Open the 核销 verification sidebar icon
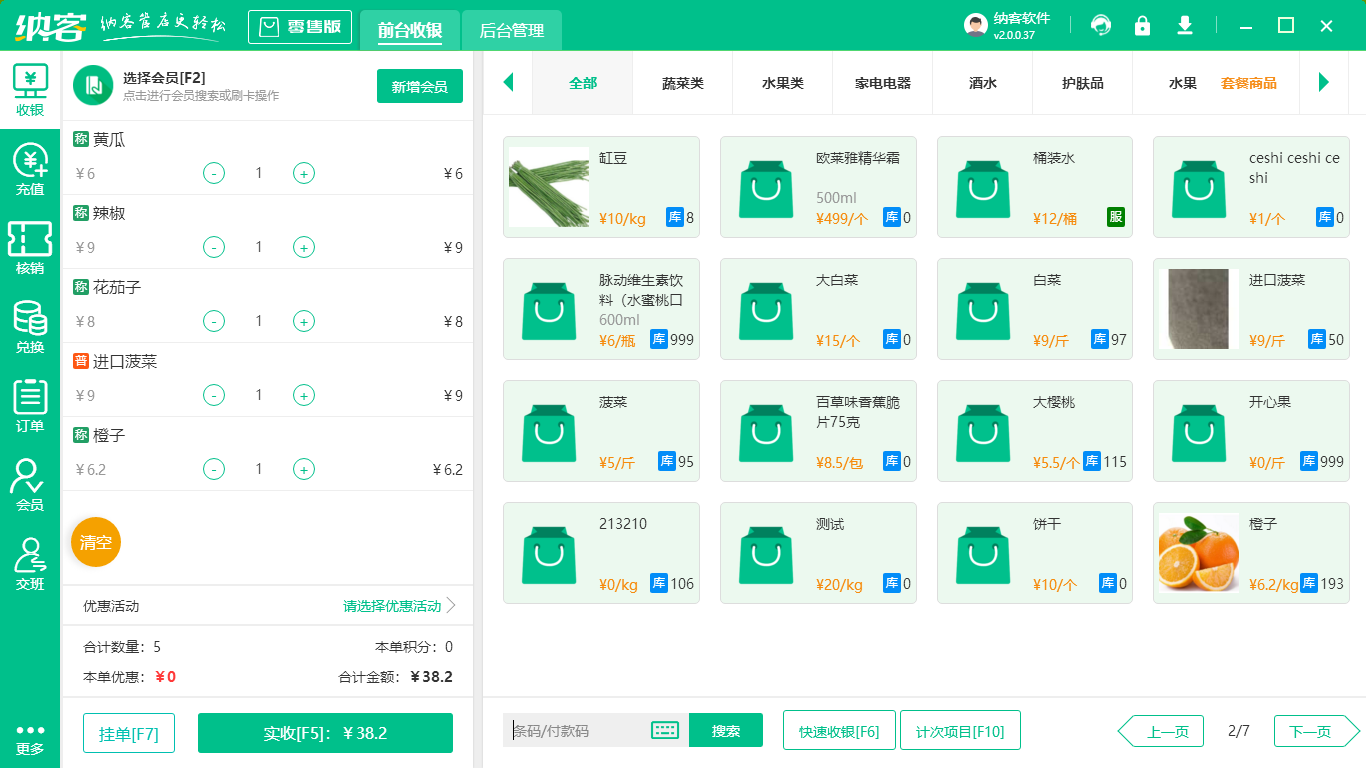This screenshot has width=1366, height=768. click(x=30, y=249)
